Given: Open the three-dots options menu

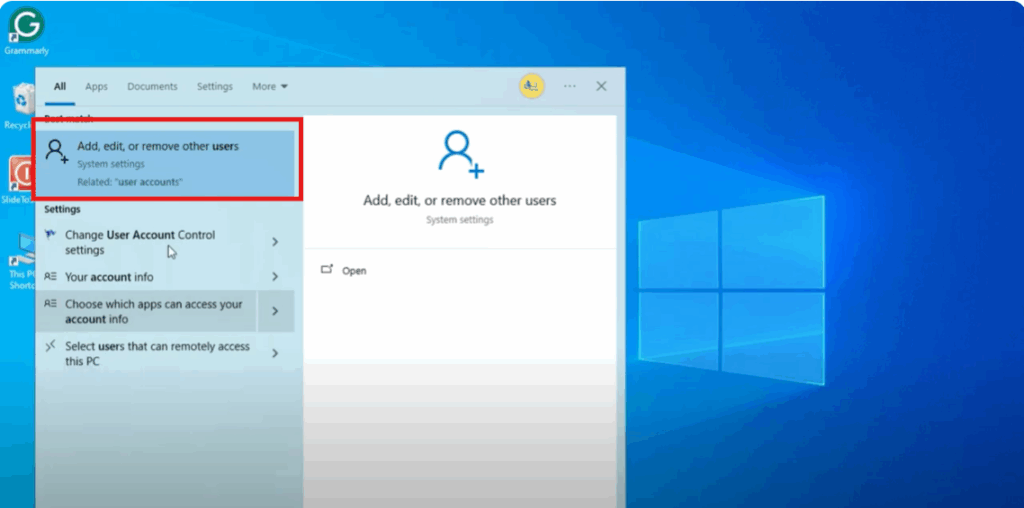Looking at the screenshot, I should 569,86.
